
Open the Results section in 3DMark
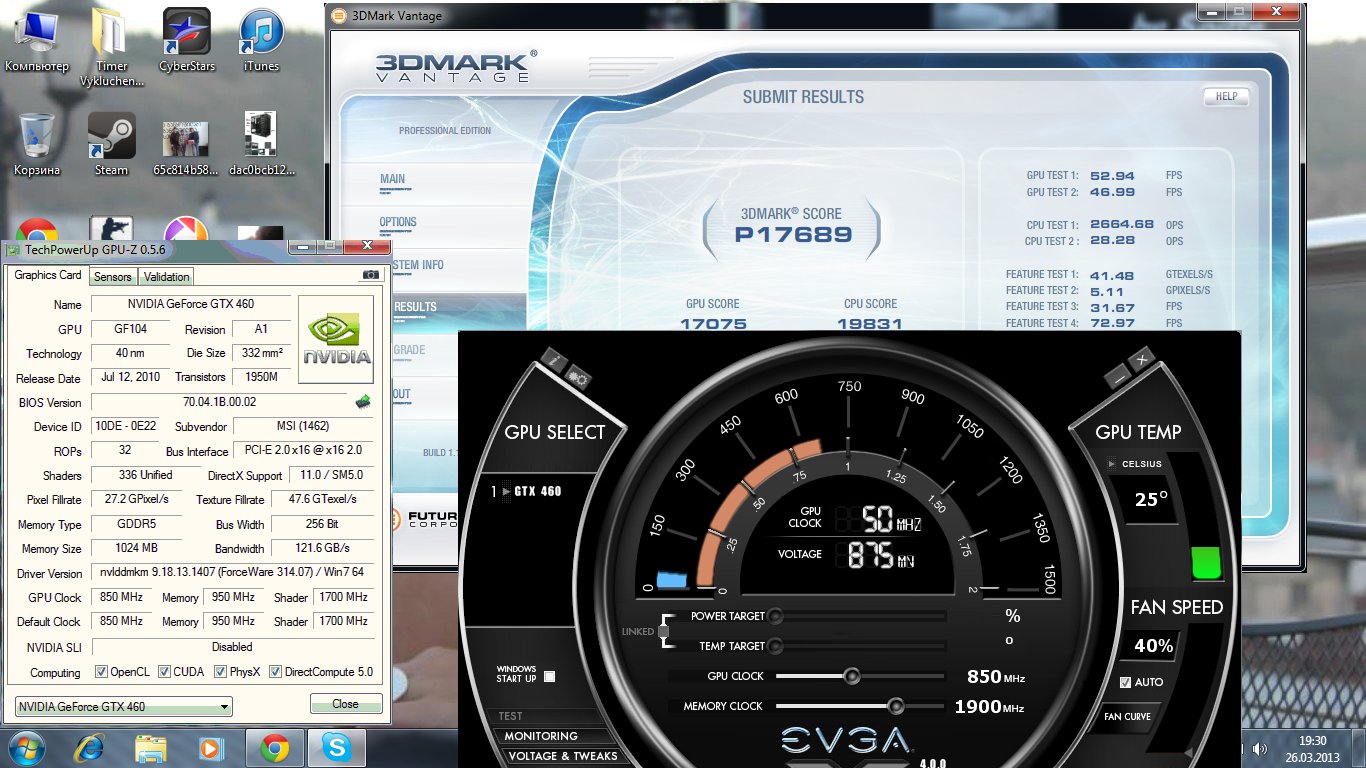coord(415,307)
